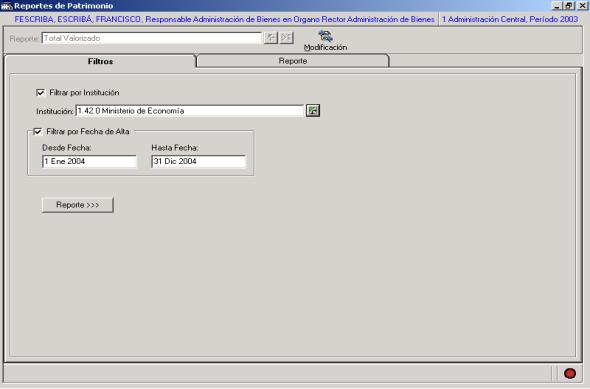Focus the Desde Fecha date field

coord(90,161)
